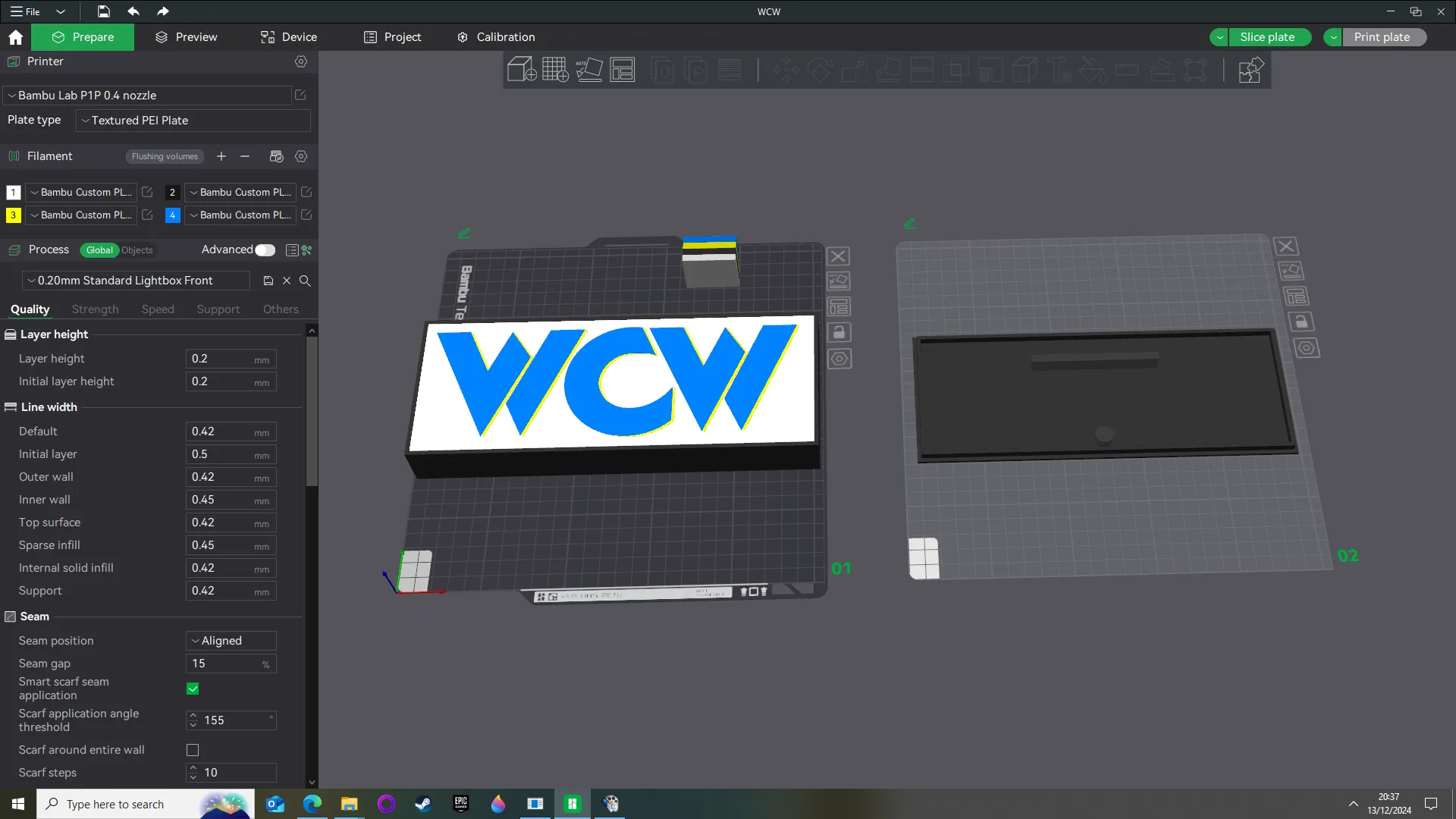The width and height of the screenshot is (1456, 819).
Task: Click the add filament plus icon
Action: pyautogui.click(x=221, y=156)
